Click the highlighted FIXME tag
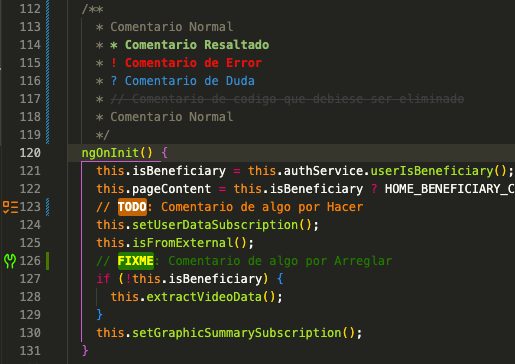This screenshot has height=364, width=515. [x=136, y=261]
